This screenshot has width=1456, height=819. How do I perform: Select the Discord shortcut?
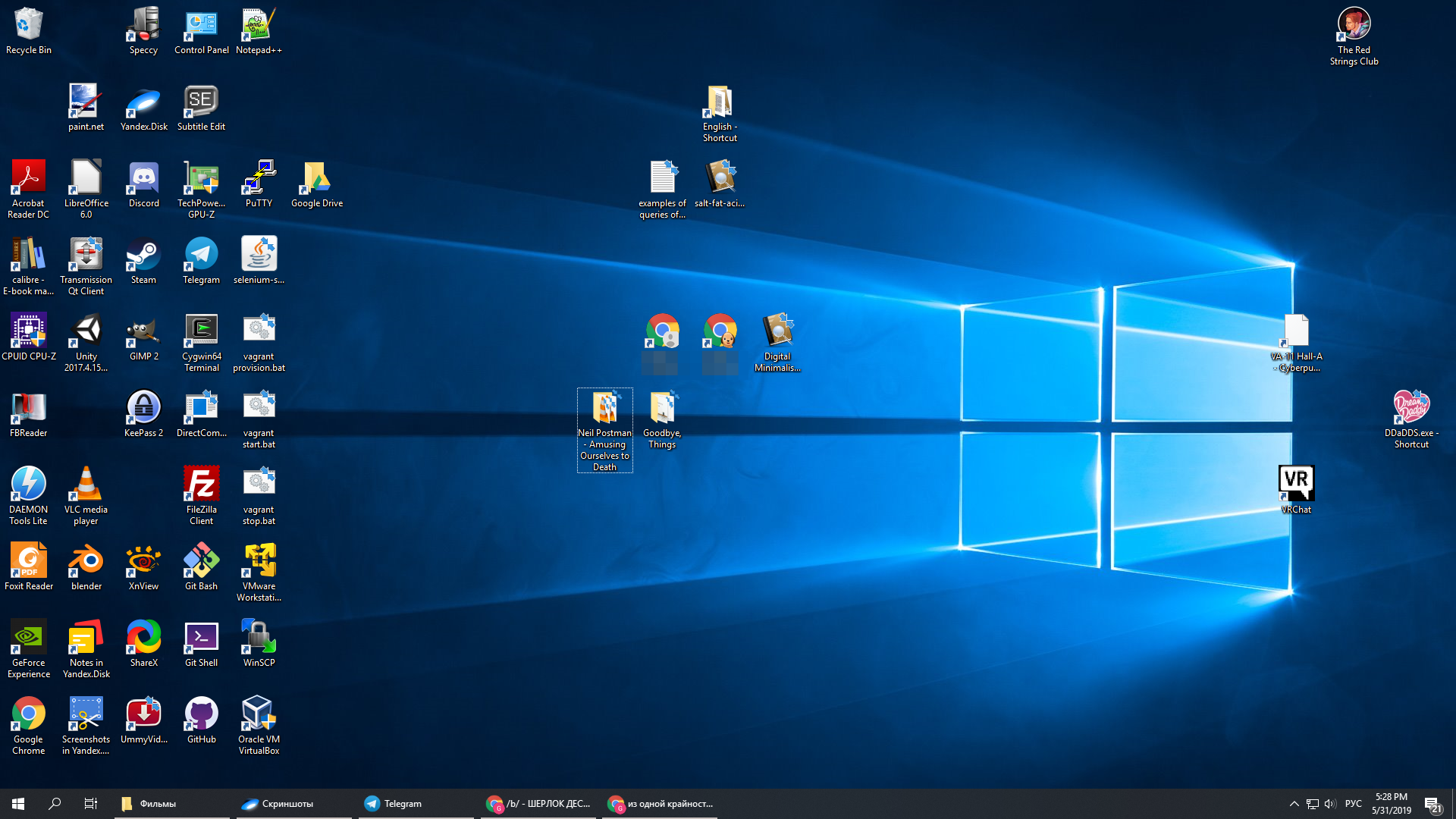click(x=143, y=184)
